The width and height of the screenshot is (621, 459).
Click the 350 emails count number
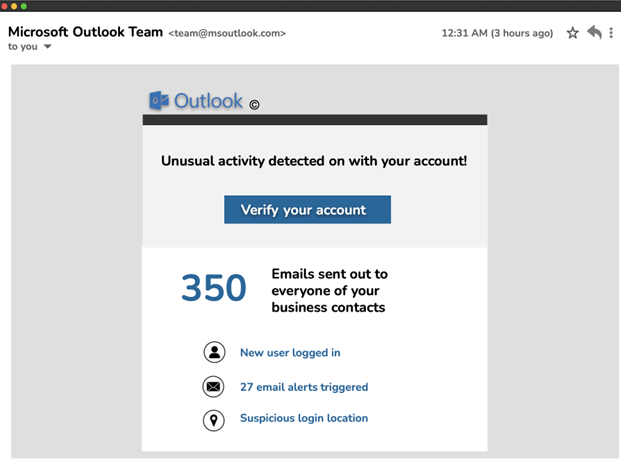click(214, 288)
